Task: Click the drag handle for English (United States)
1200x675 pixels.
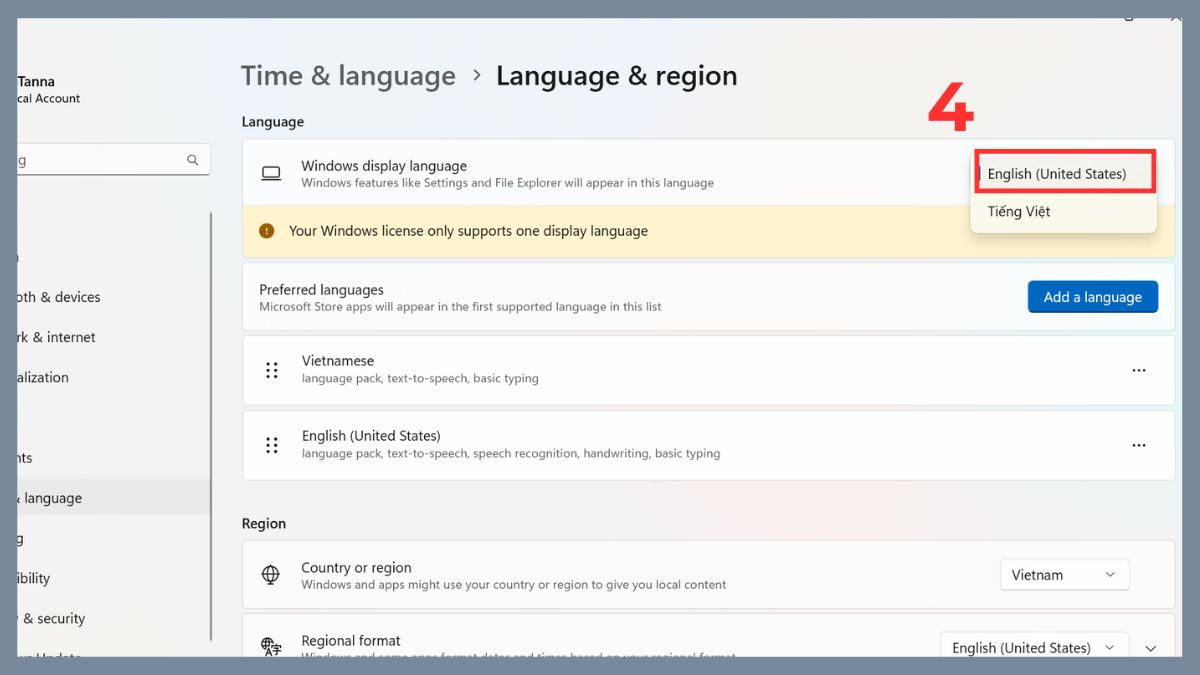Action: tap(272, 445)
